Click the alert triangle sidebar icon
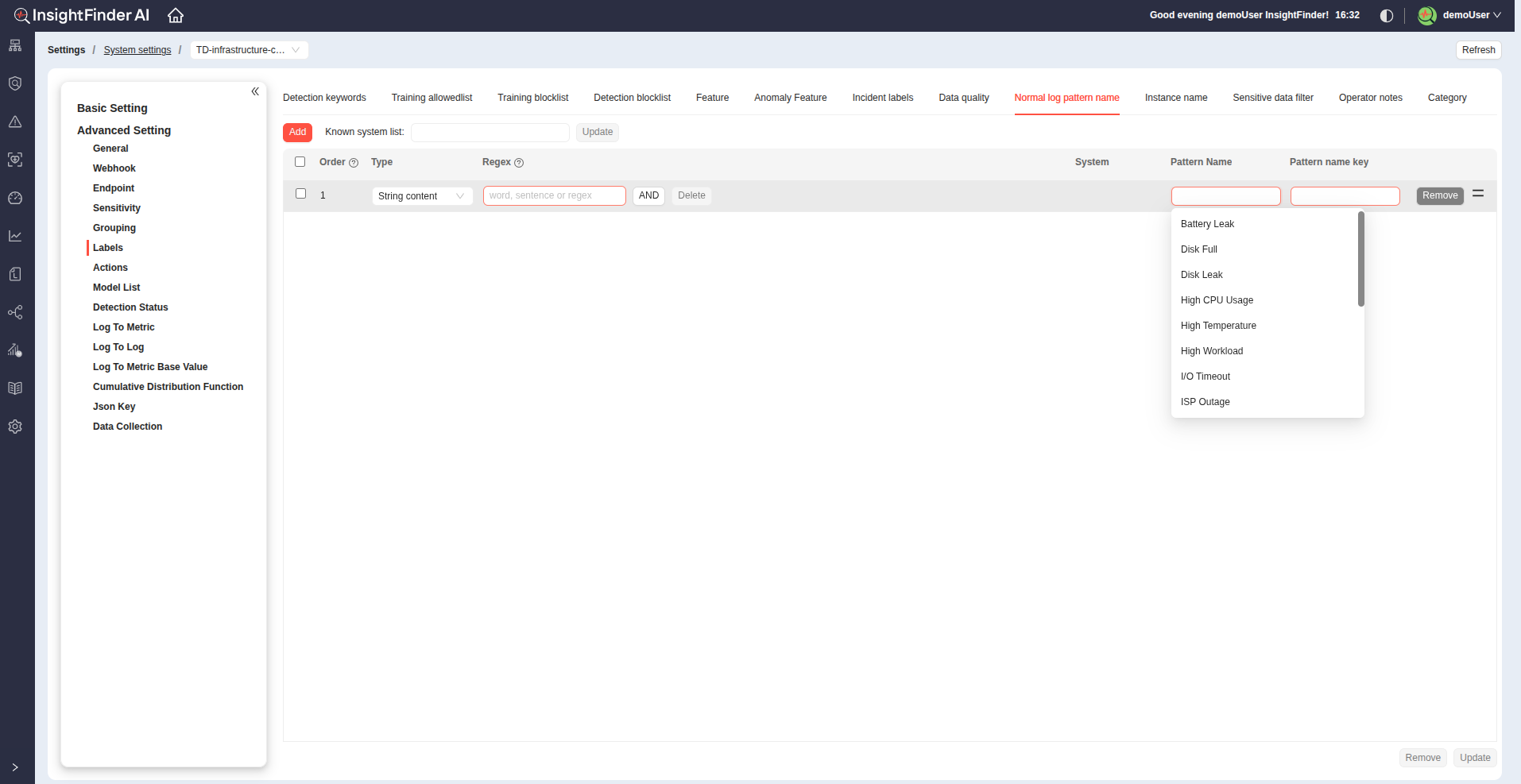Viewport: 1521px width, 784px height. coord(15,122)
